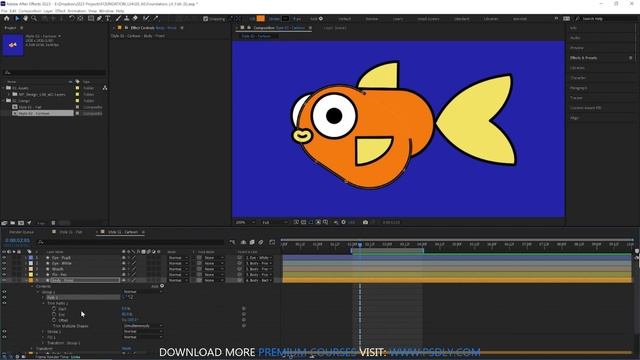
Task: Click the Reset link for Transform
Action: (x=127, y=348)
